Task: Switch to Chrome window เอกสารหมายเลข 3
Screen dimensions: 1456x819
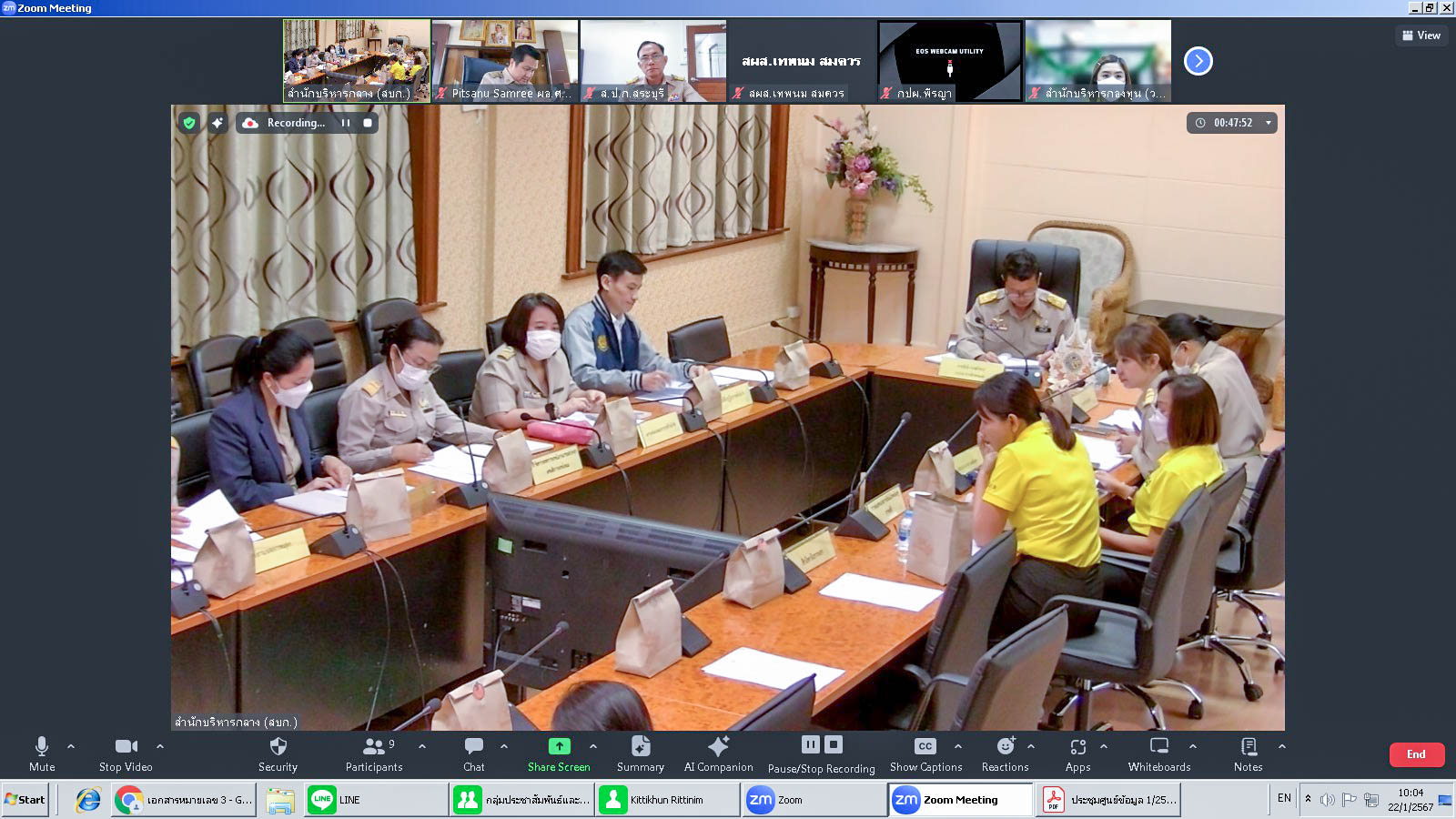Action: pos(185,800)
